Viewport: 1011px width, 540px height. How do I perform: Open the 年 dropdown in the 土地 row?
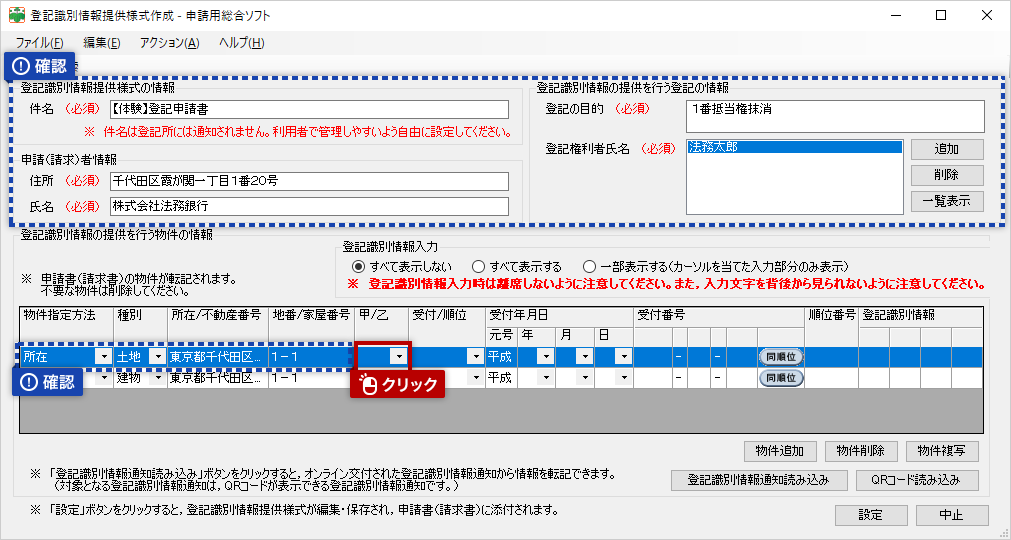click(x=545, y=356)
